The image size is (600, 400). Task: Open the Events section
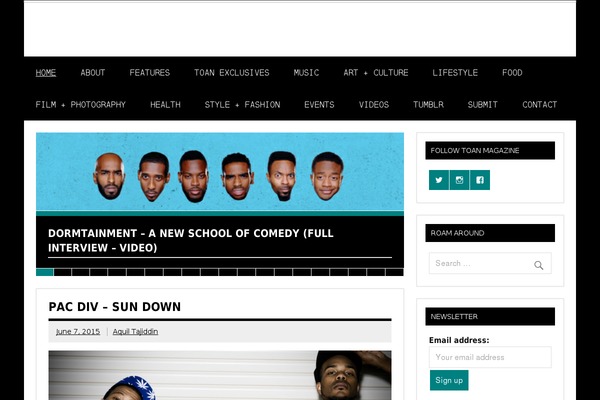click(x=319, y=104)
